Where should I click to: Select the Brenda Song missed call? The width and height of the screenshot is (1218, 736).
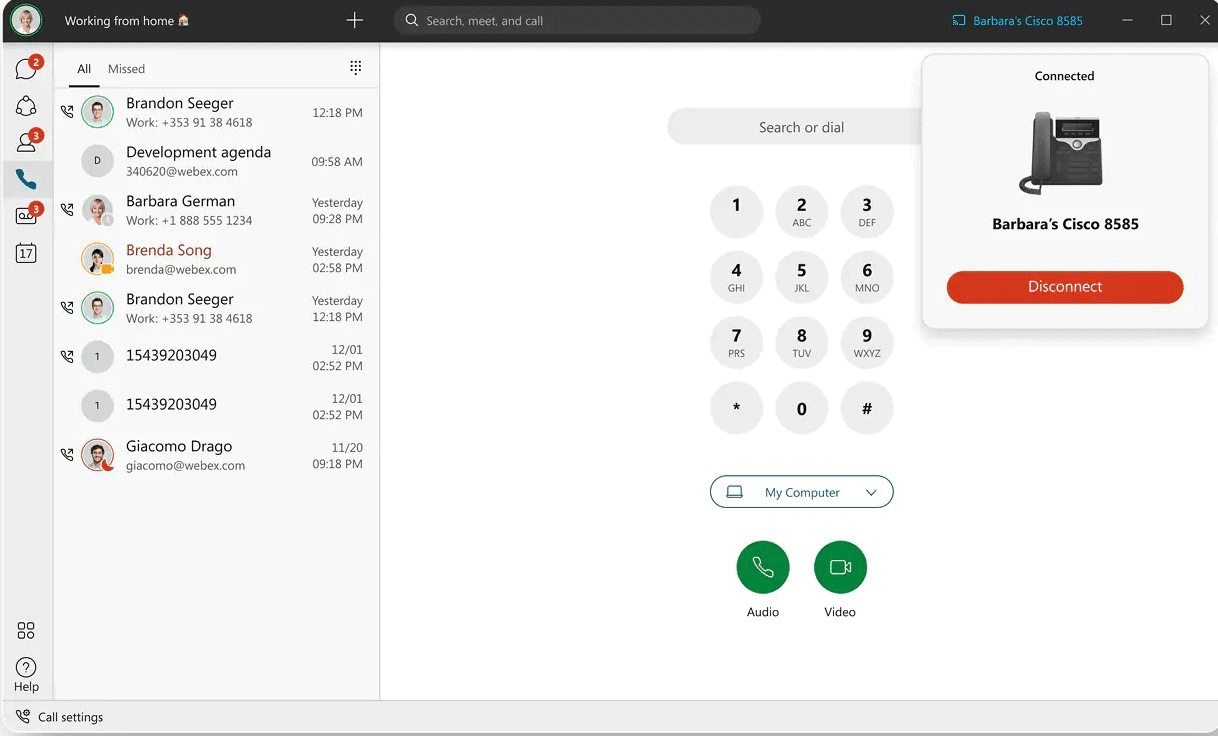click(216, 259)
